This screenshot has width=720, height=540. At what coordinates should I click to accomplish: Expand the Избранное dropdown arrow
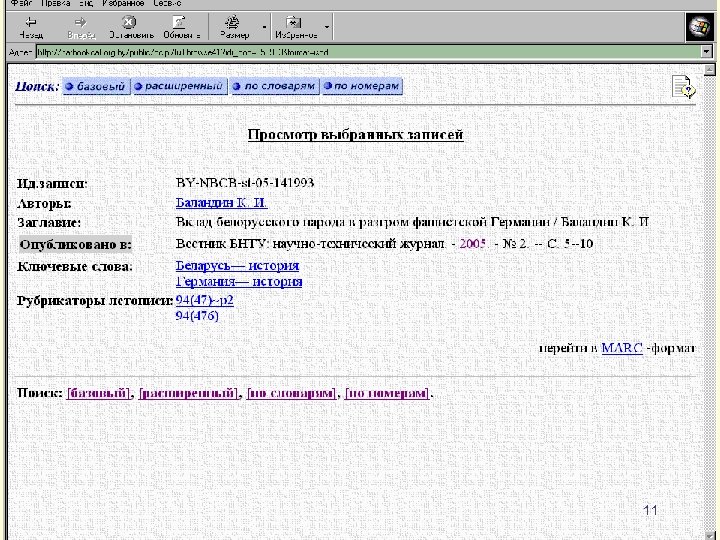click(326, 27)
